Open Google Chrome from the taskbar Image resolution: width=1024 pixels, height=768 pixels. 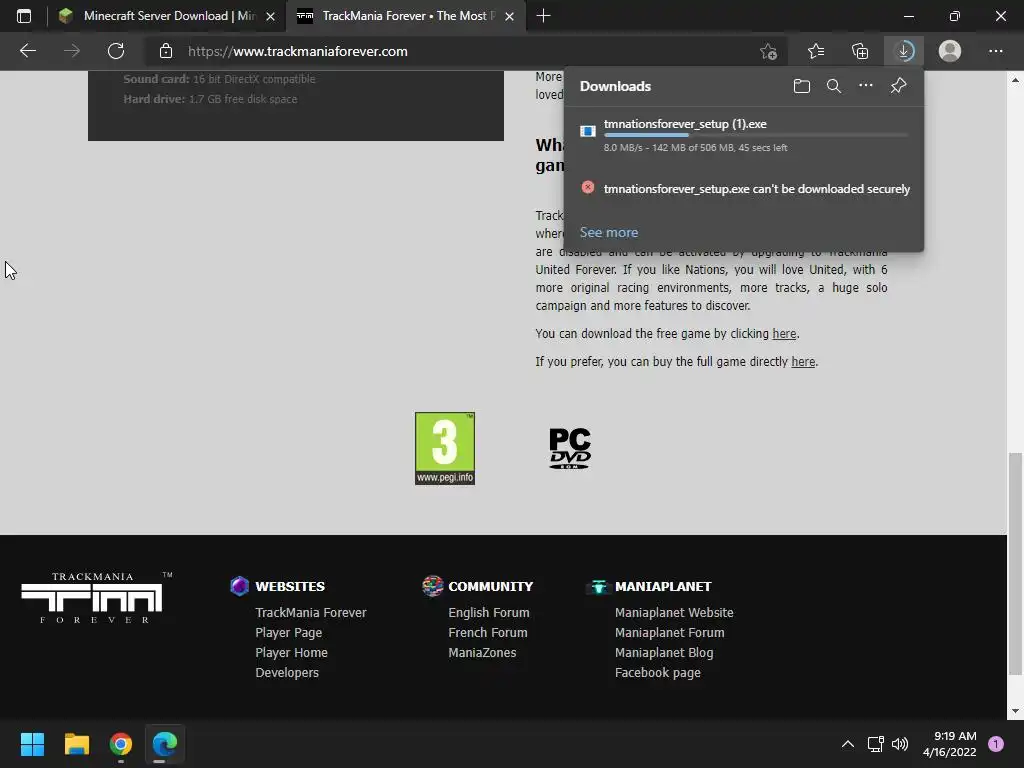coord(121,744)
